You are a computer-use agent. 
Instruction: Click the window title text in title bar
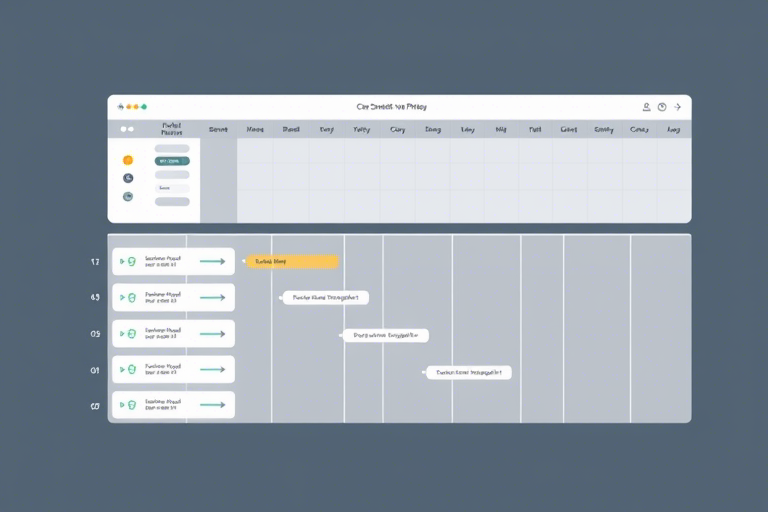[391, 107]
